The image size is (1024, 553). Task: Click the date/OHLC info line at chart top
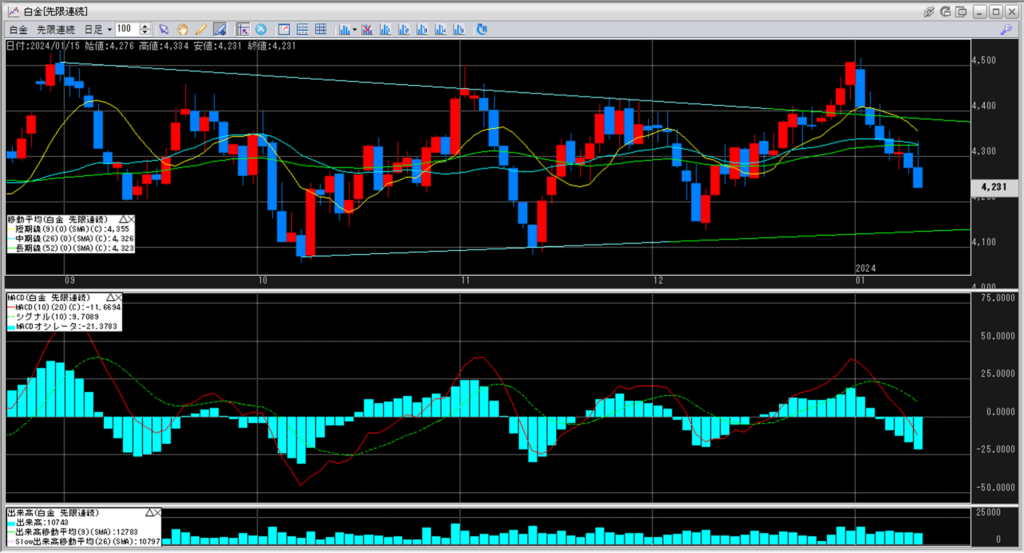click(x=152, y=46)
